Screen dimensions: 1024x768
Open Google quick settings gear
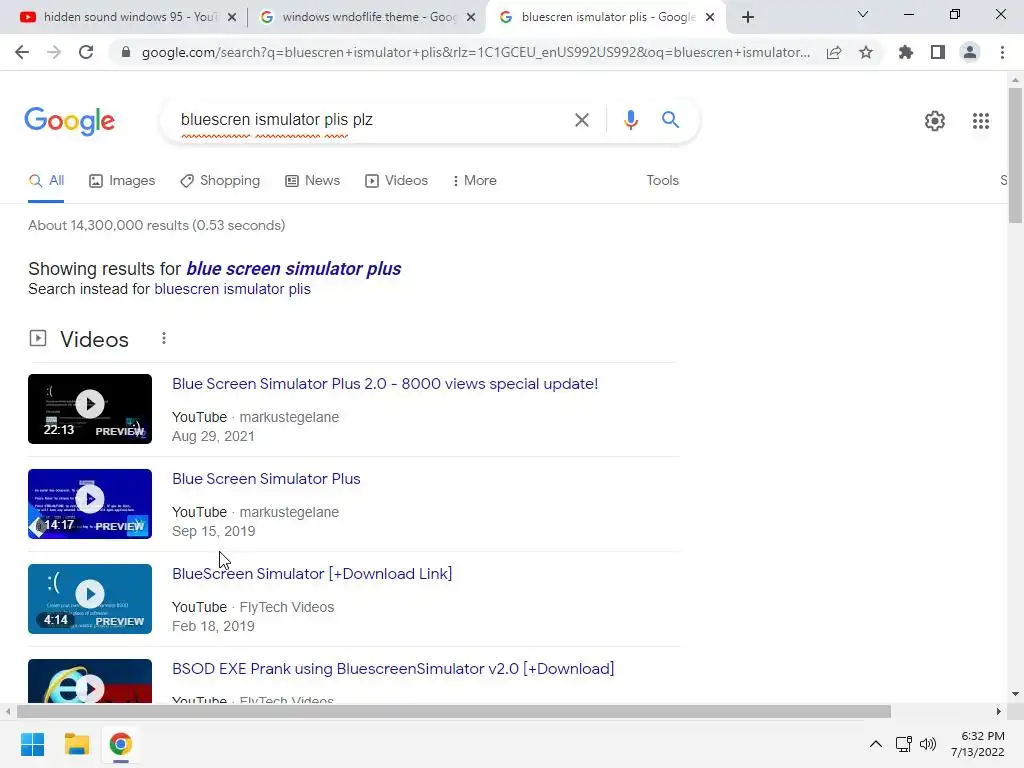(935, 121)
